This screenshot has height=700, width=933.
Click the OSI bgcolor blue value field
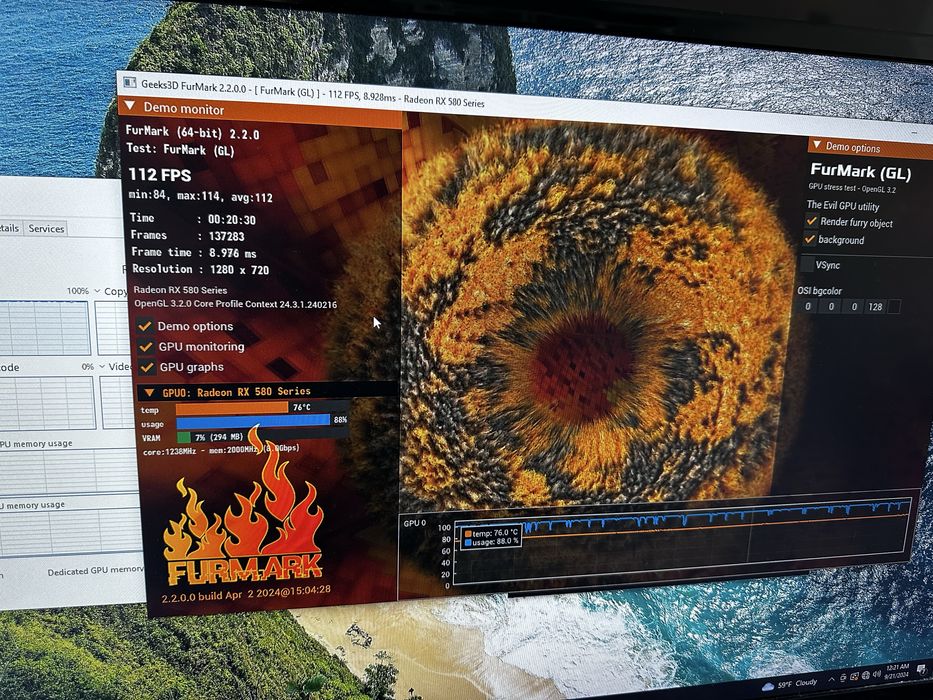pos(854,307)
